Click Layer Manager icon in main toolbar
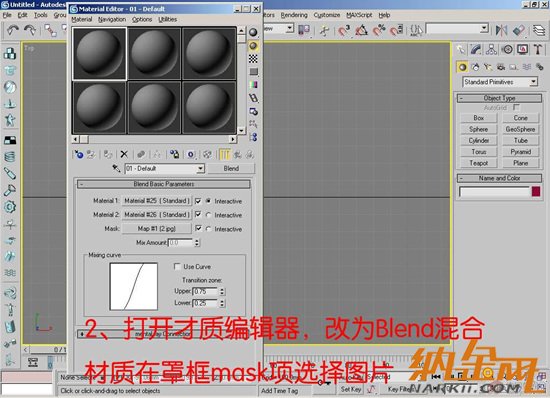Viewport: 550px width, 398px height. click(539, 31)
